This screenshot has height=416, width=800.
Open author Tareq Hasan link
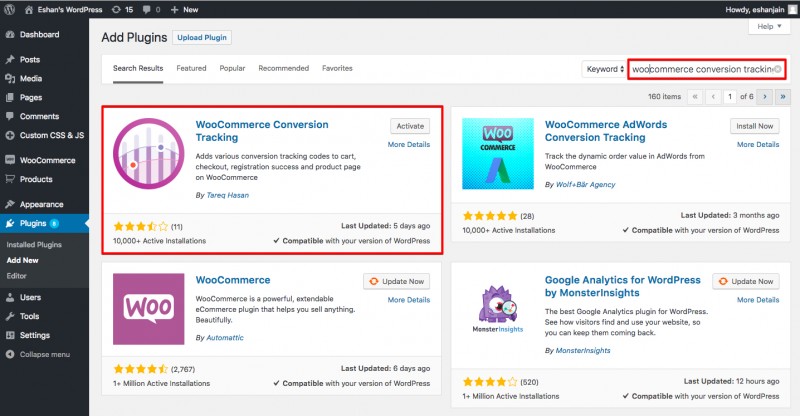(228, 195)
